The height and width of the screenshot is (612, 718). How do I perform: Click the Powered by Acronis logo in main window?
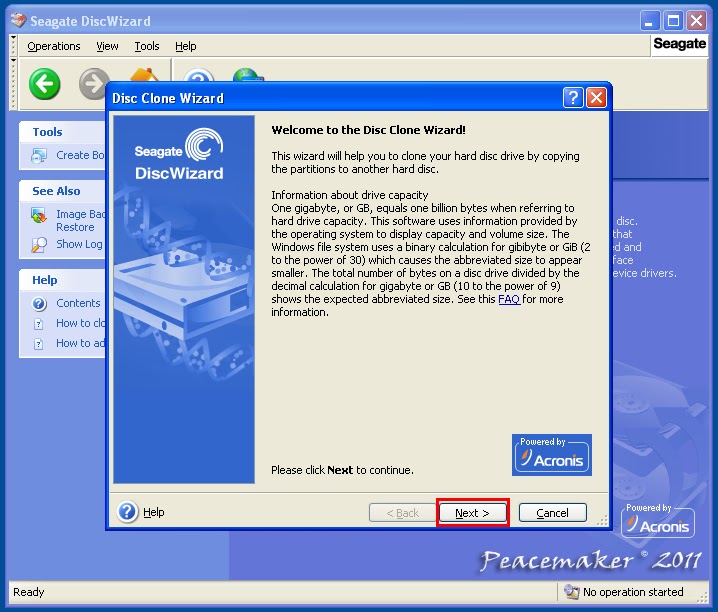(657, 520)
